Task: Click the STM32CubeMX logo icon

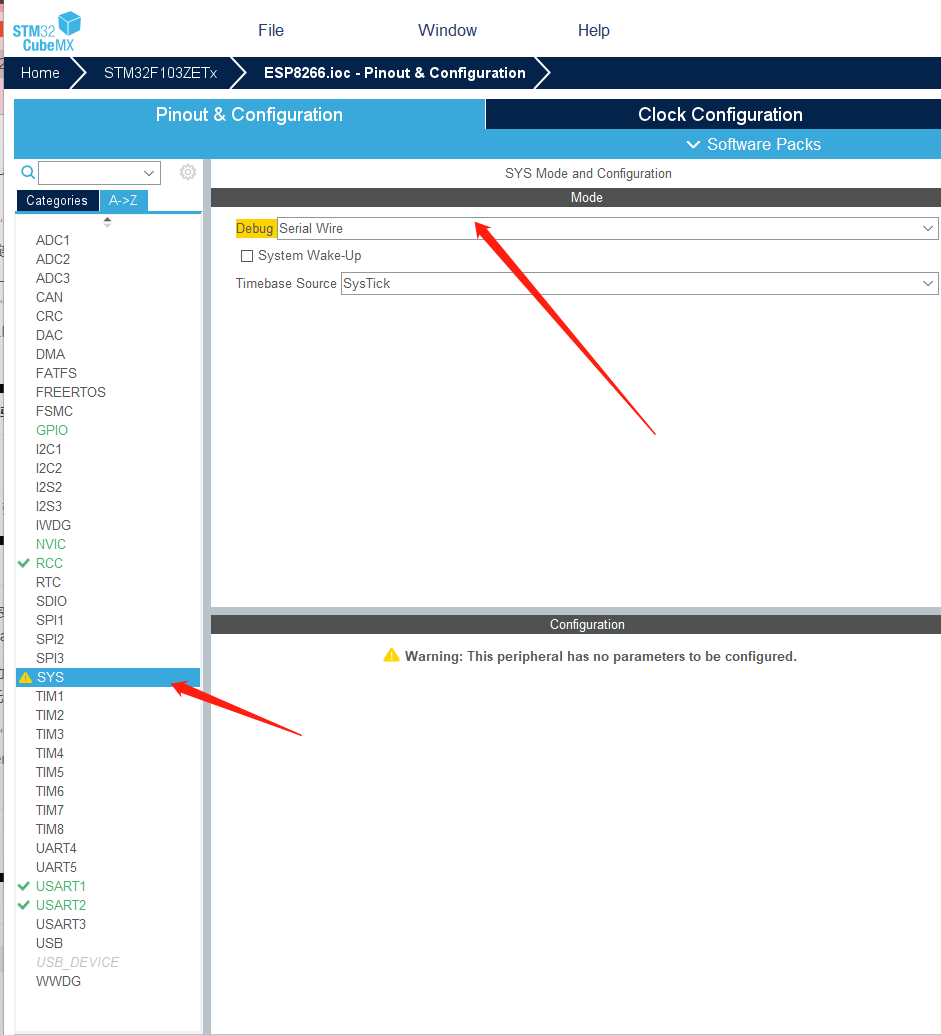Action: 46,31
